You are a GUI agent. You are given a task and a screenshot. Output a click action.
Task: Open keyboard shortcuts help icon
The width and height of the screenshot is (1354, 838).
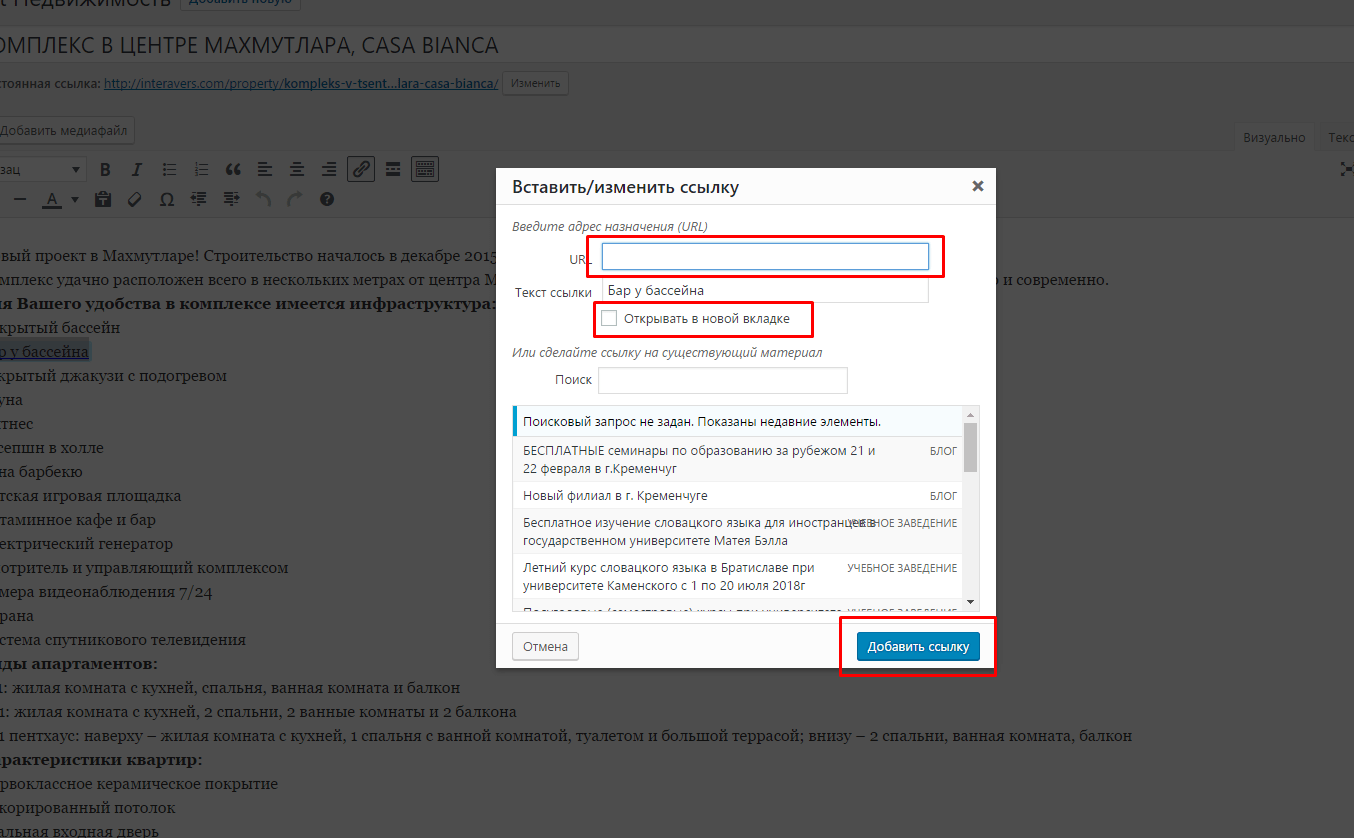327,199
